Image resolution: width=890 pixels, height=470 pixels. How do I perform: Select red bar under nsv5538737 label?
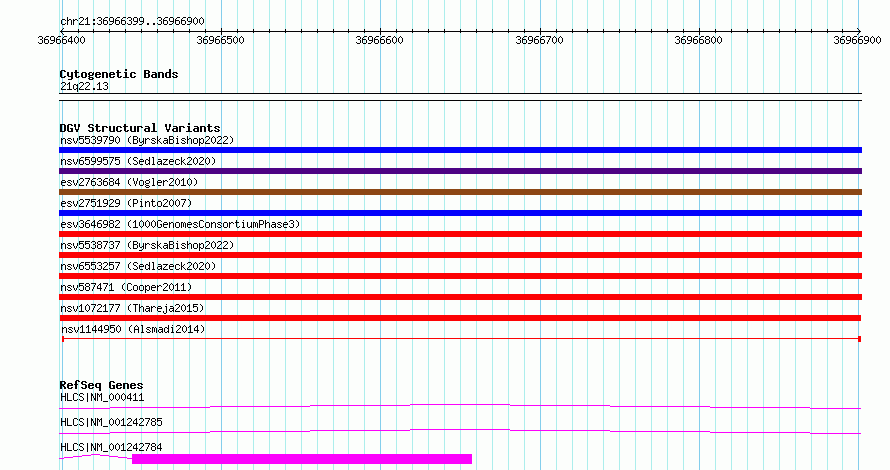tap(460, 255)
